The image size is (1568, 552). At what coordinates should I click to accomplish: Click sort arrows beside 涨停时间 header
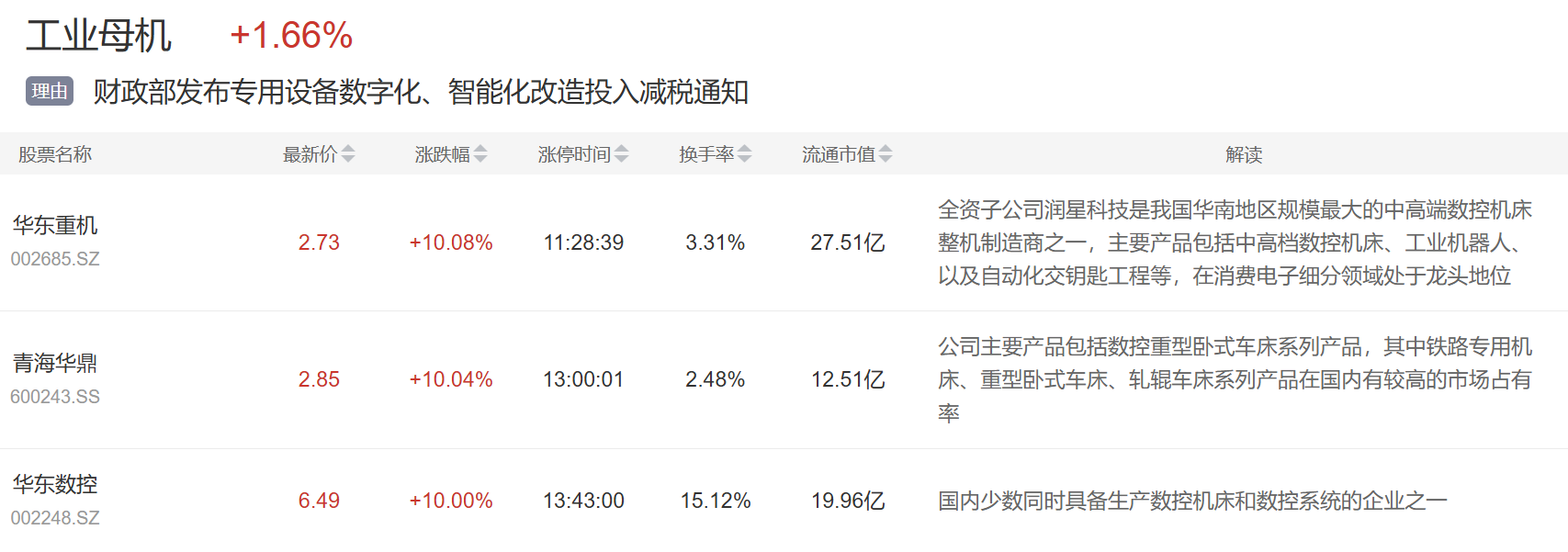622,154
